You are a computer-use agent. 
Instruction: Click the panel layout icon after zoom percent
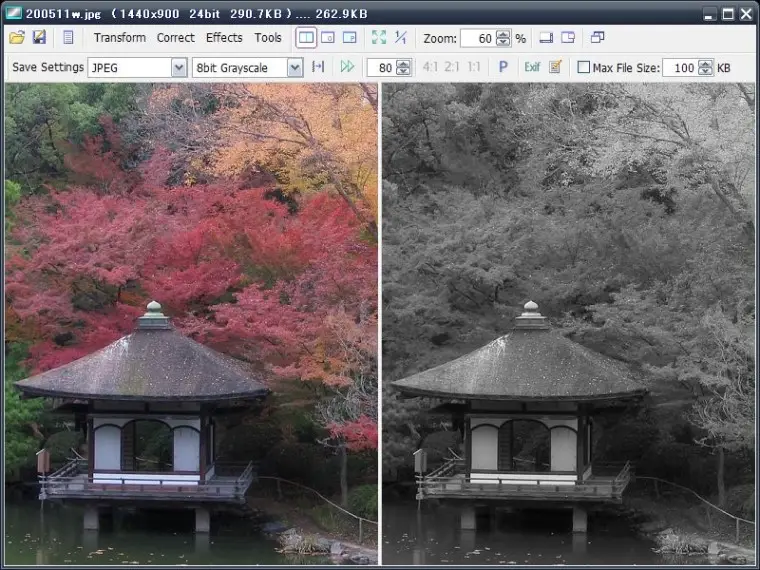(x=546, y=37)
